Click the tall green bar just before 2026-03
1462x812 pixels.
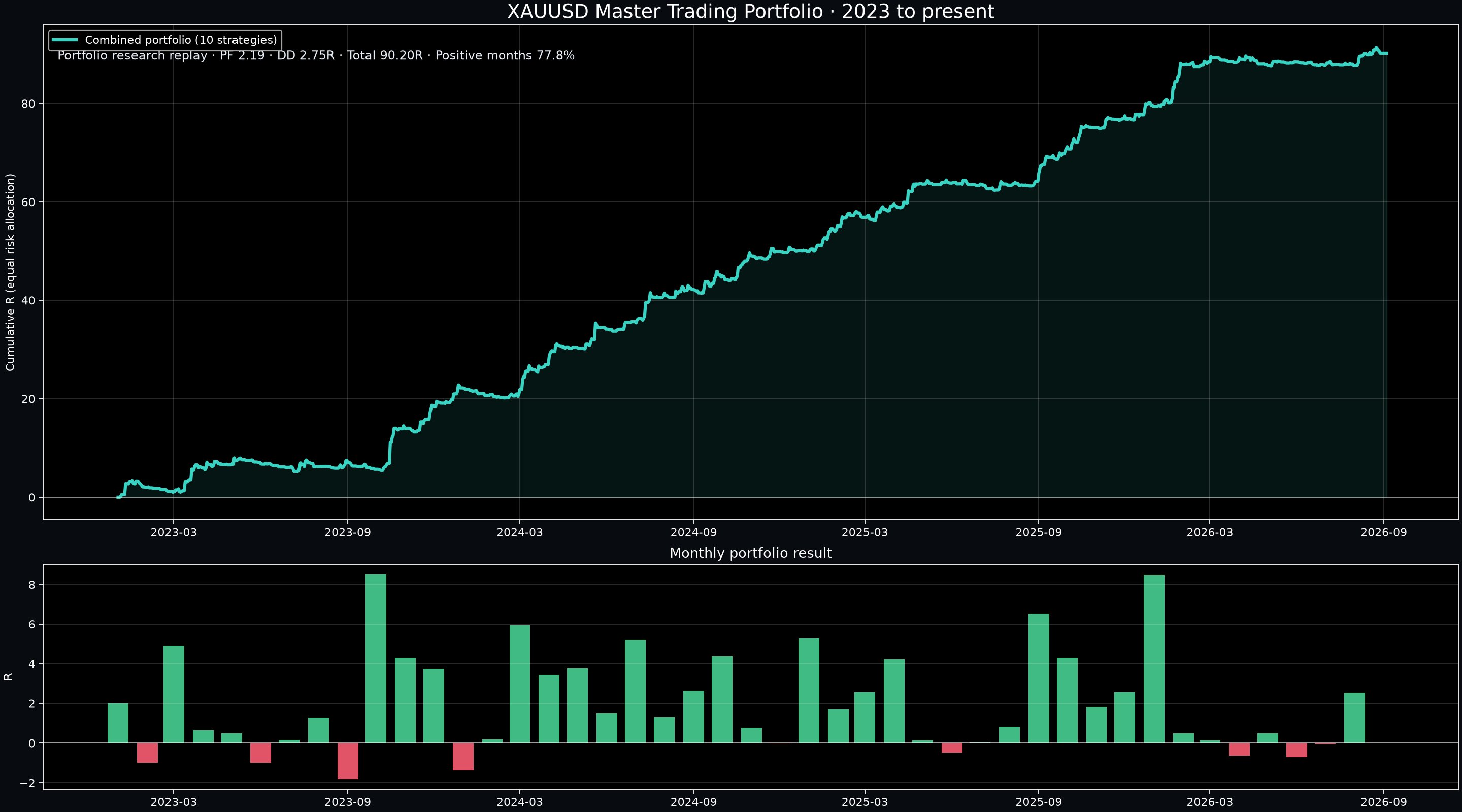click(x=1154, y=659)
